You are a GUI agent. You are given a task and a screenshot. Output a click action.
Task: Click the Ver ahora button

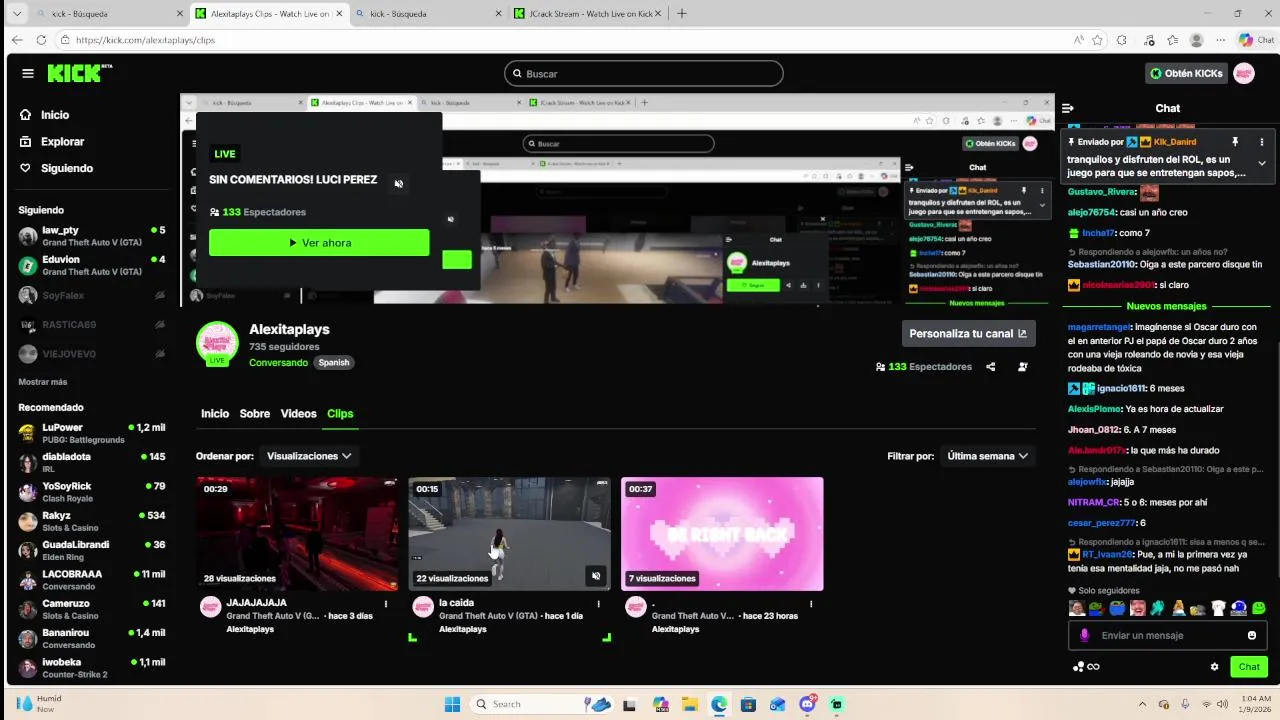point(319,243)
